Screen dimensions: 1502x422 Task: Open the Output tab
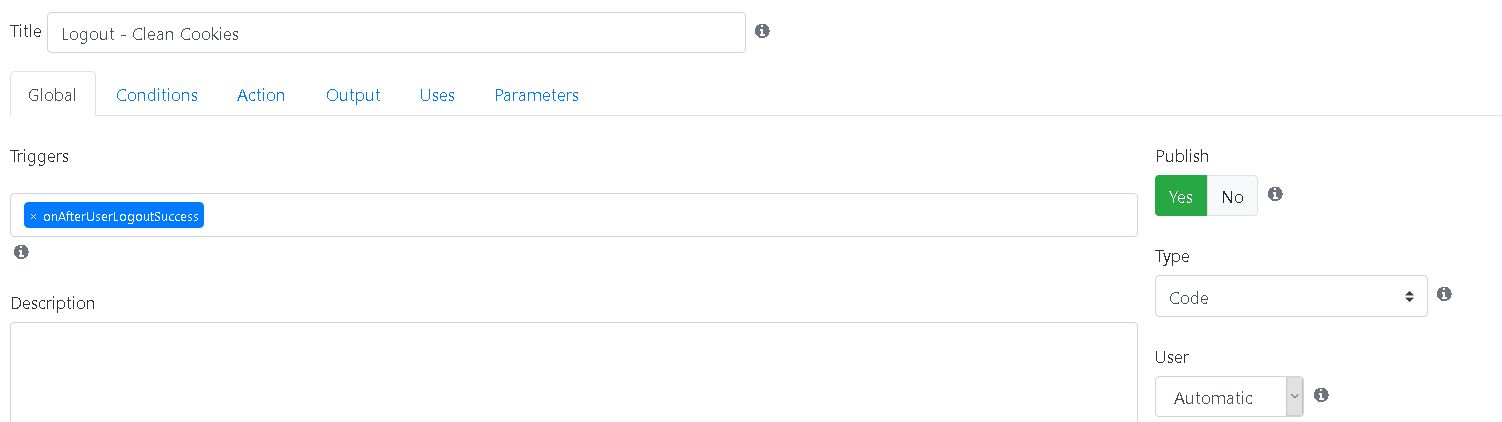tap(353, 95)
